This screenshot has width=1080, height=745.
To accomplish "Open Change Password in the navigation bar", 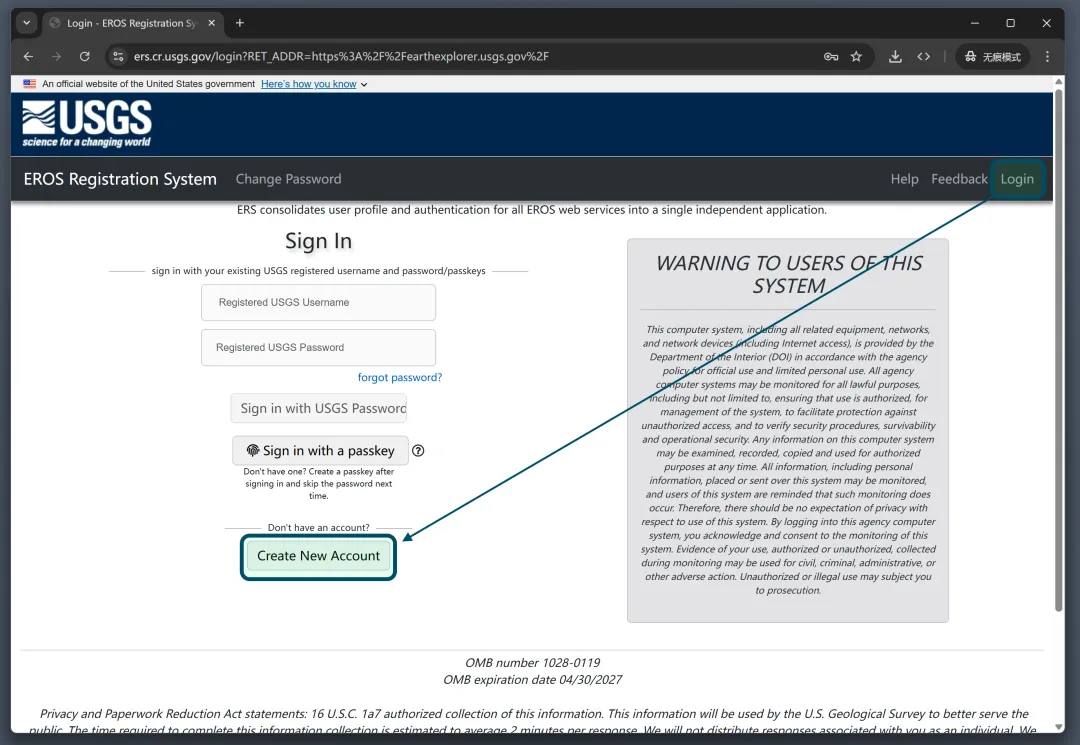I will [289, 179].
